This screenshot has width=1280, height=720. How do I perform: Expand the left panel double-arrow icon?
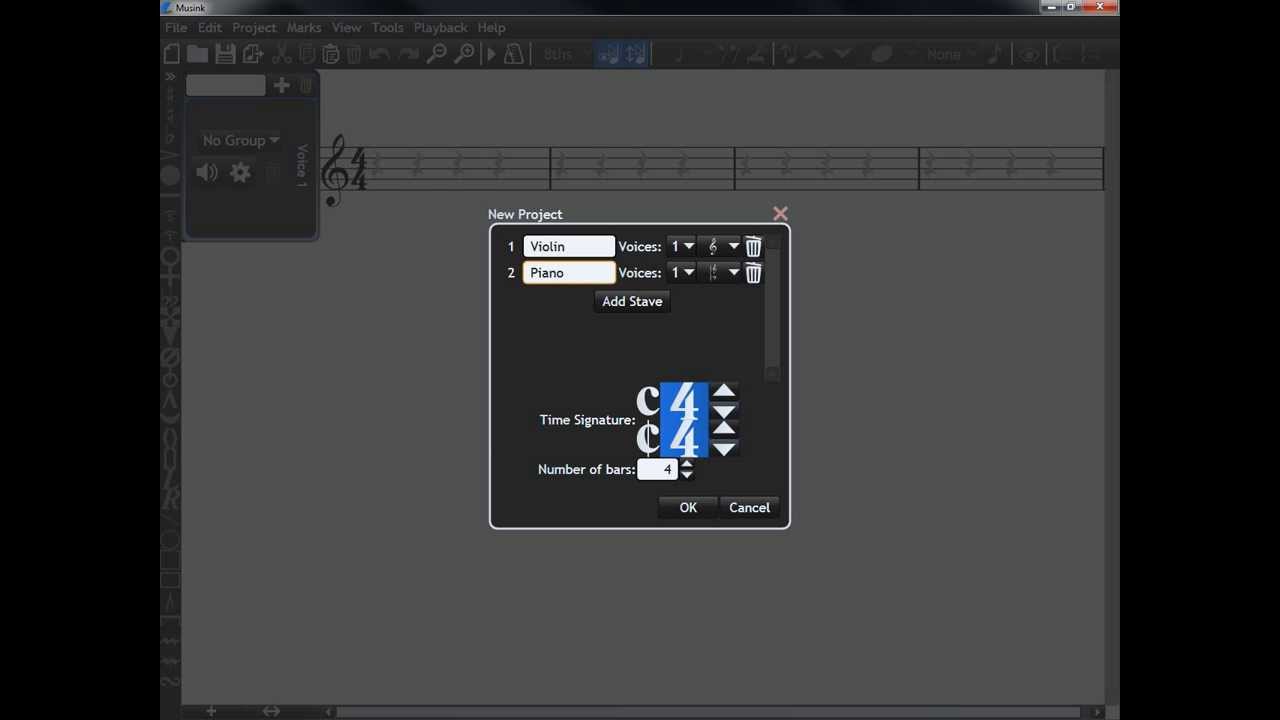pyautogui.click(x=170, y=76)
